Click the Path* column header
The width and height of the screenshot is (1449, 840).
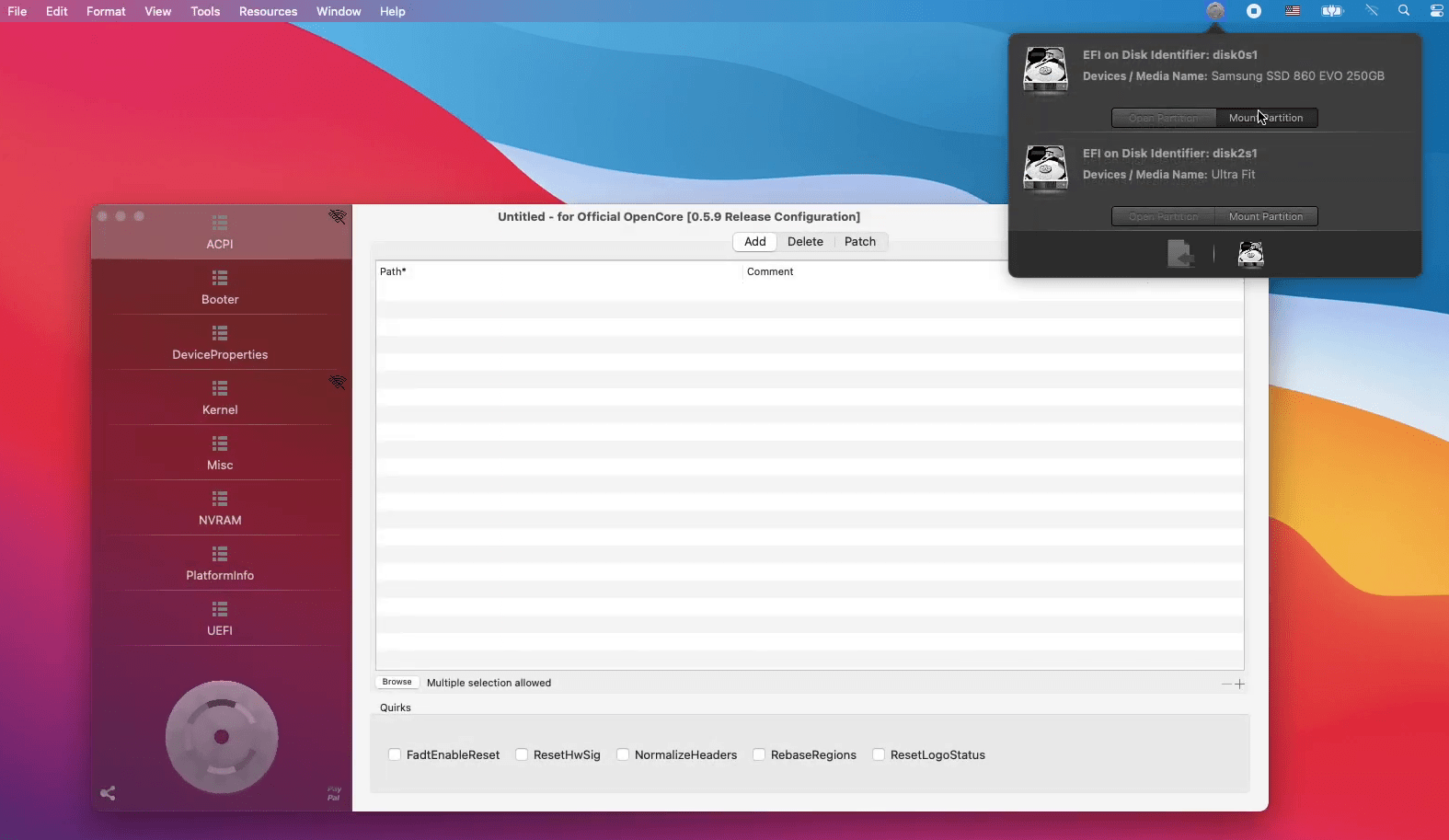(558, 271)
